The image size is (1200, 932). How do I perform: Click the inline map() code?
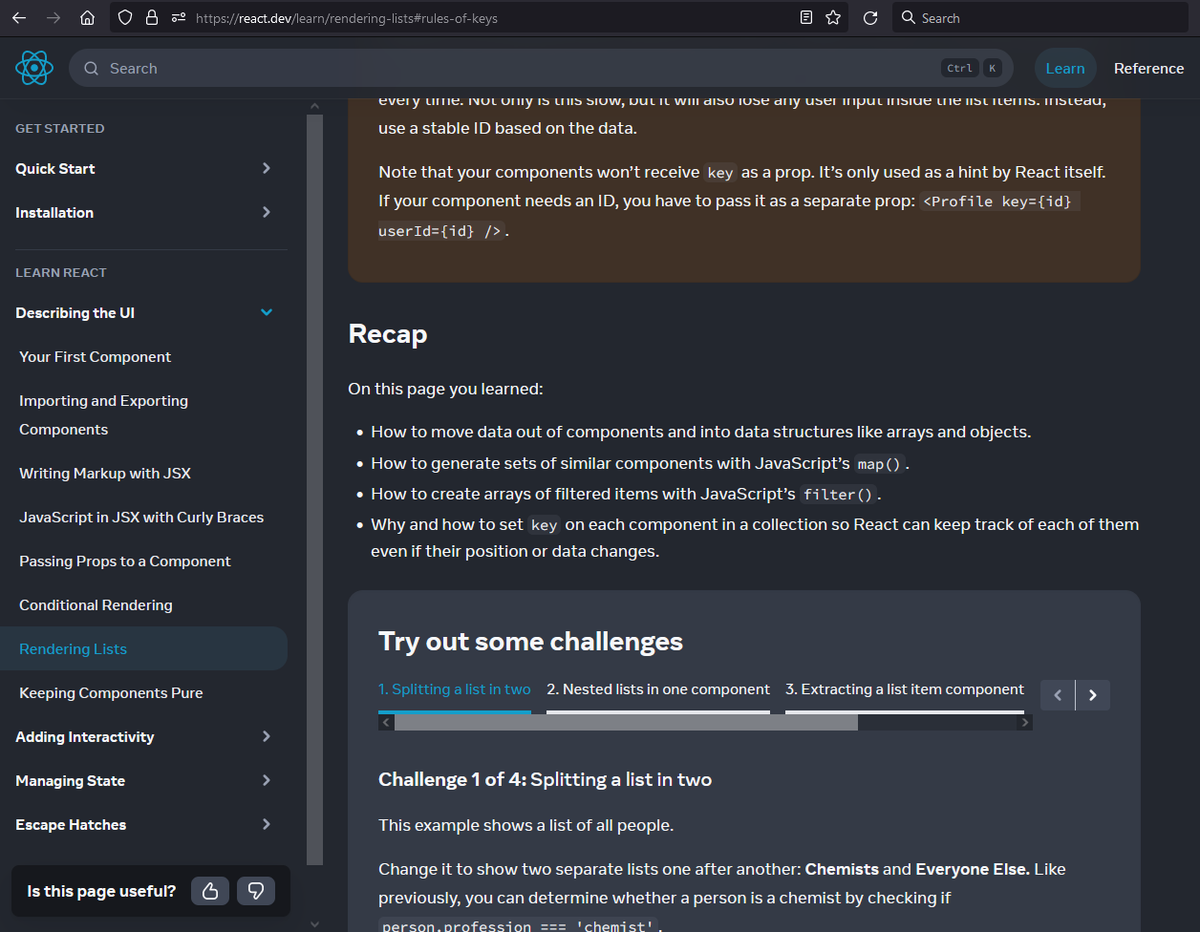click(x=880, y=464)
